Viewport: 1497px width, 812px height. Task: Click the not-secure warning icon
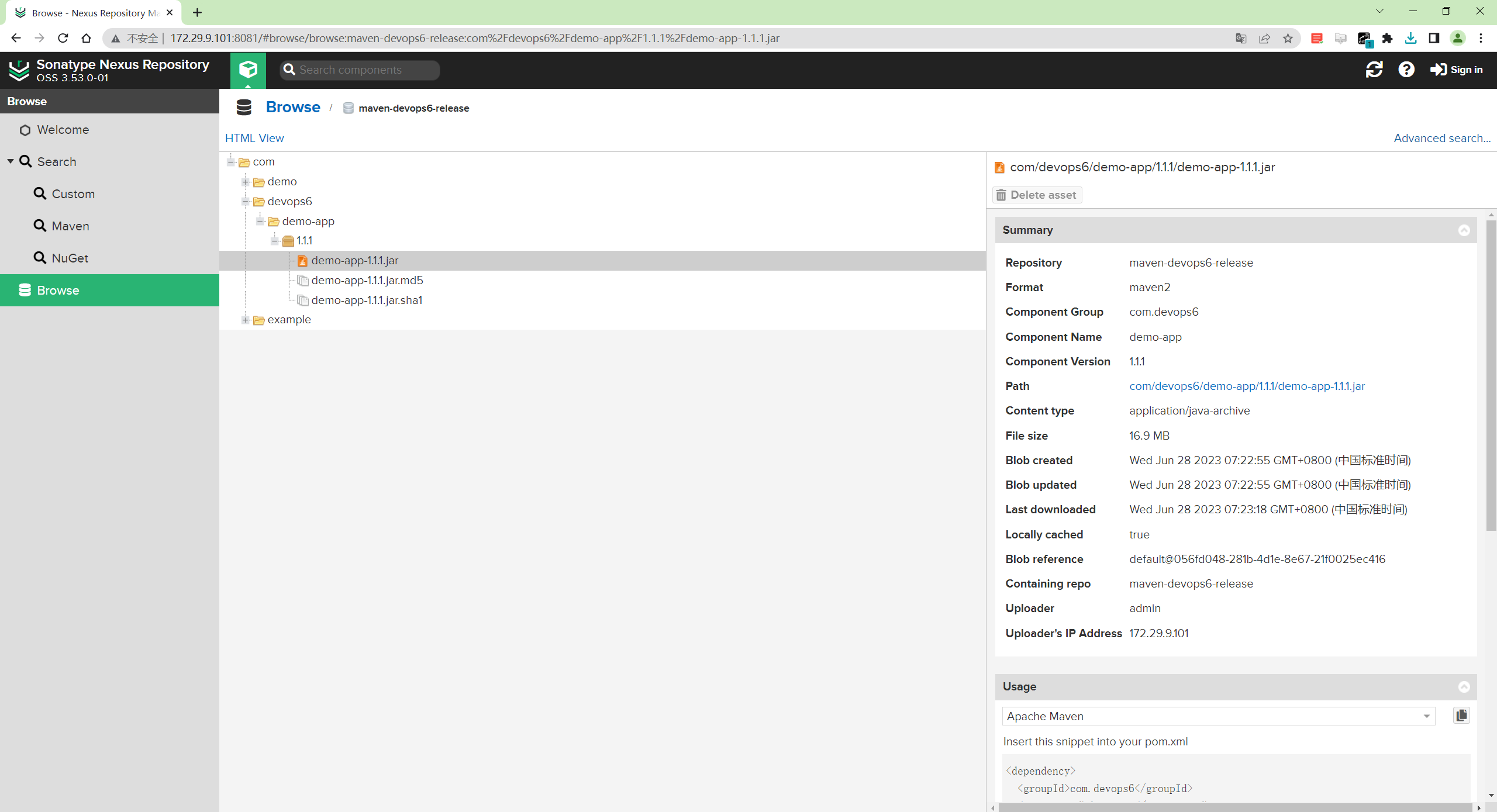(116, 38)
